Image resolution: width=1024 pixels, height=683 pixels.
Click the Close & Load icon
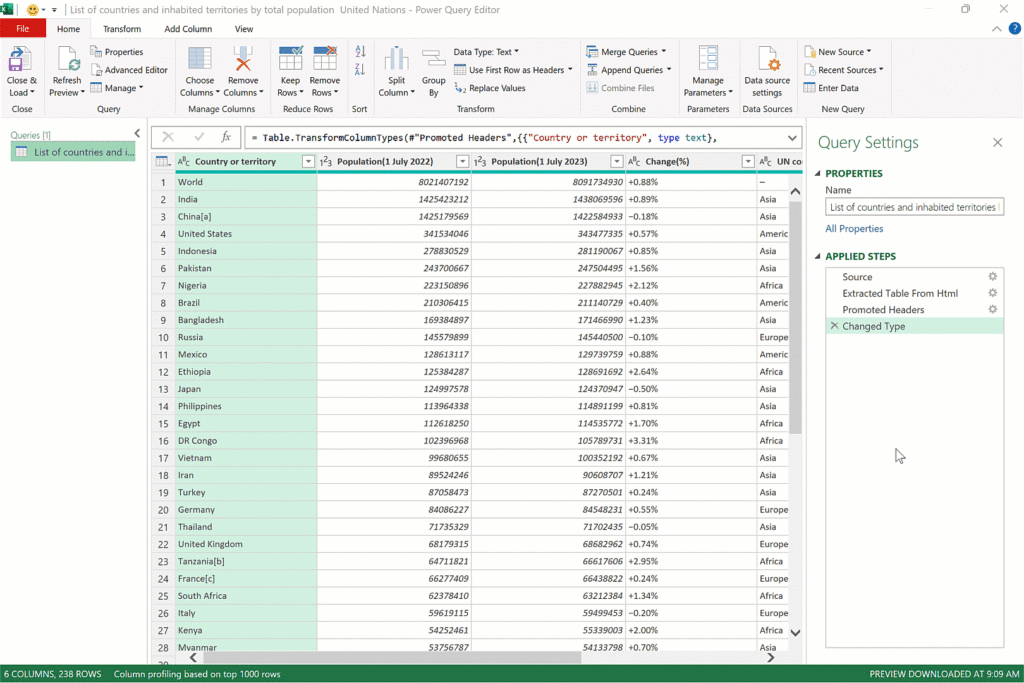point(20,60)
